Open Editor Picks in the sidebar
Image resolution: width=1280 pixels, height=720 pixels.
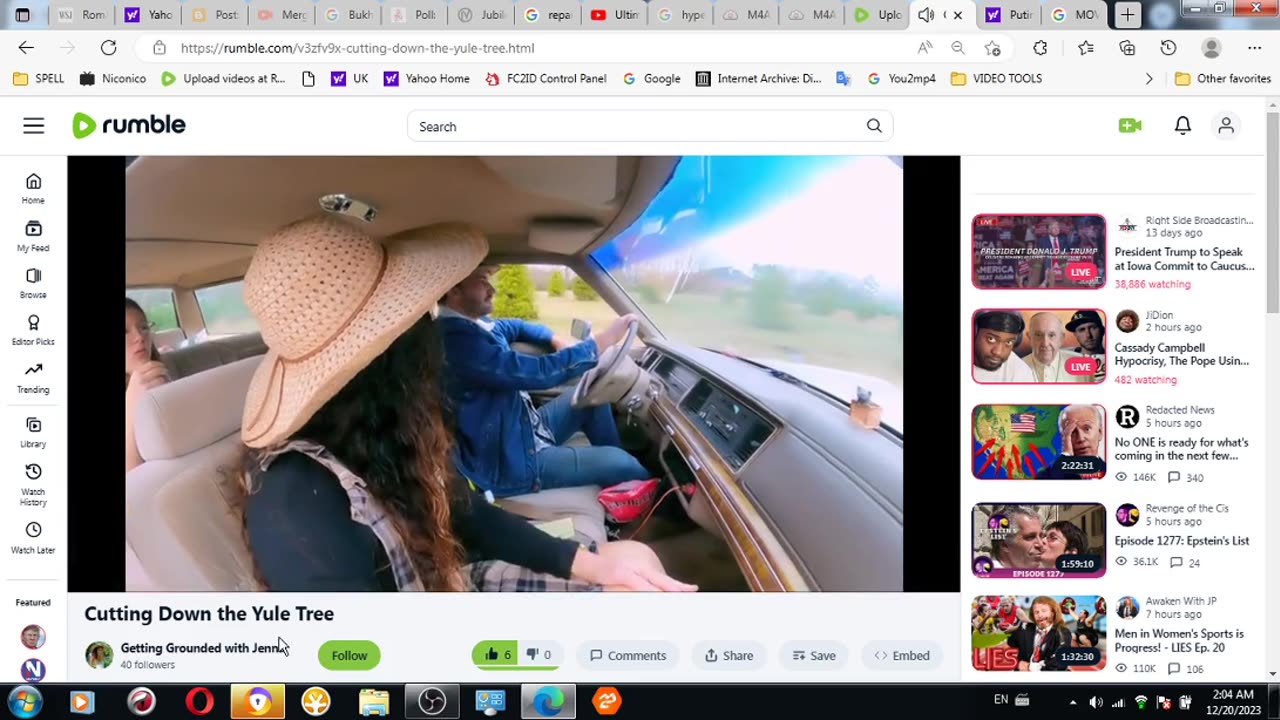pyautogui.click(x=33, y=330)
